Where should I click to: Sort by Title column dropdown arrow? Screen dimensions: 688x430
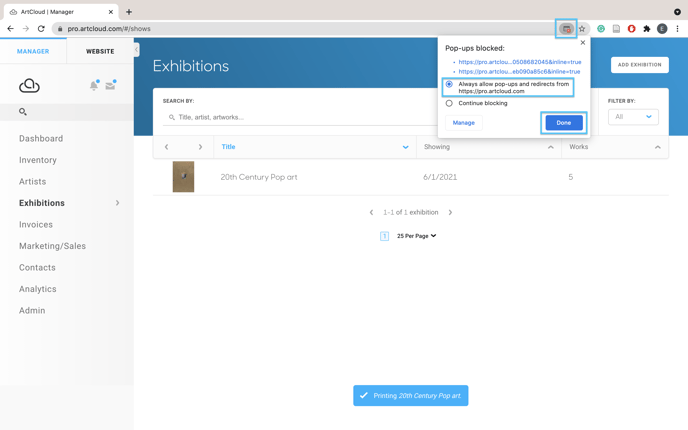tap(405, 147)
